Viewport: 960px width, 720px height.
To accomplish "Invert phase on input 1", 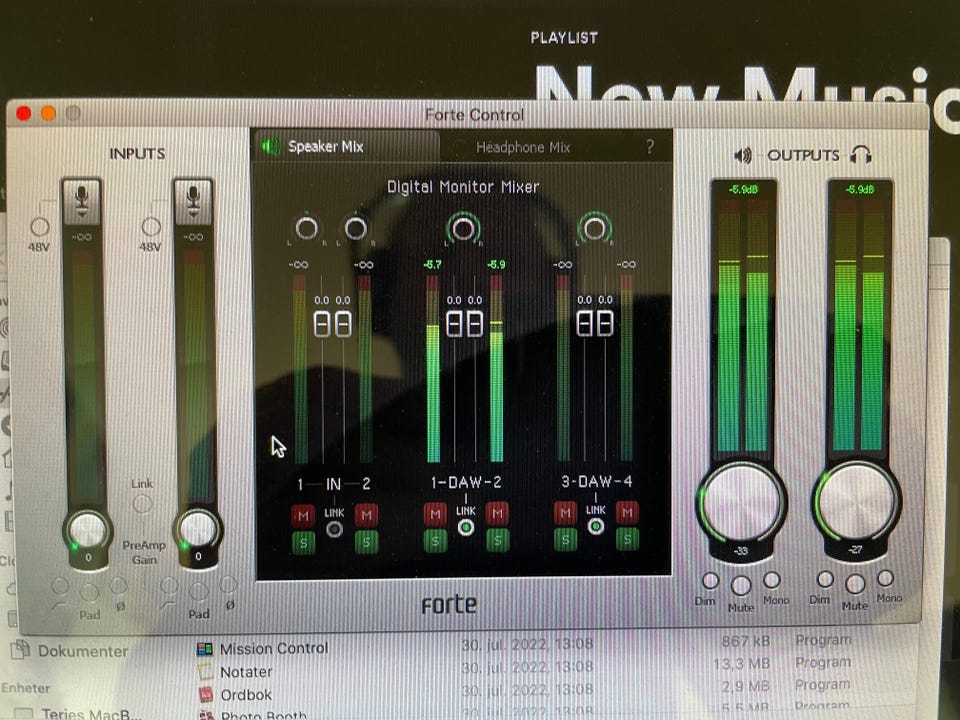I will (118, 586).
